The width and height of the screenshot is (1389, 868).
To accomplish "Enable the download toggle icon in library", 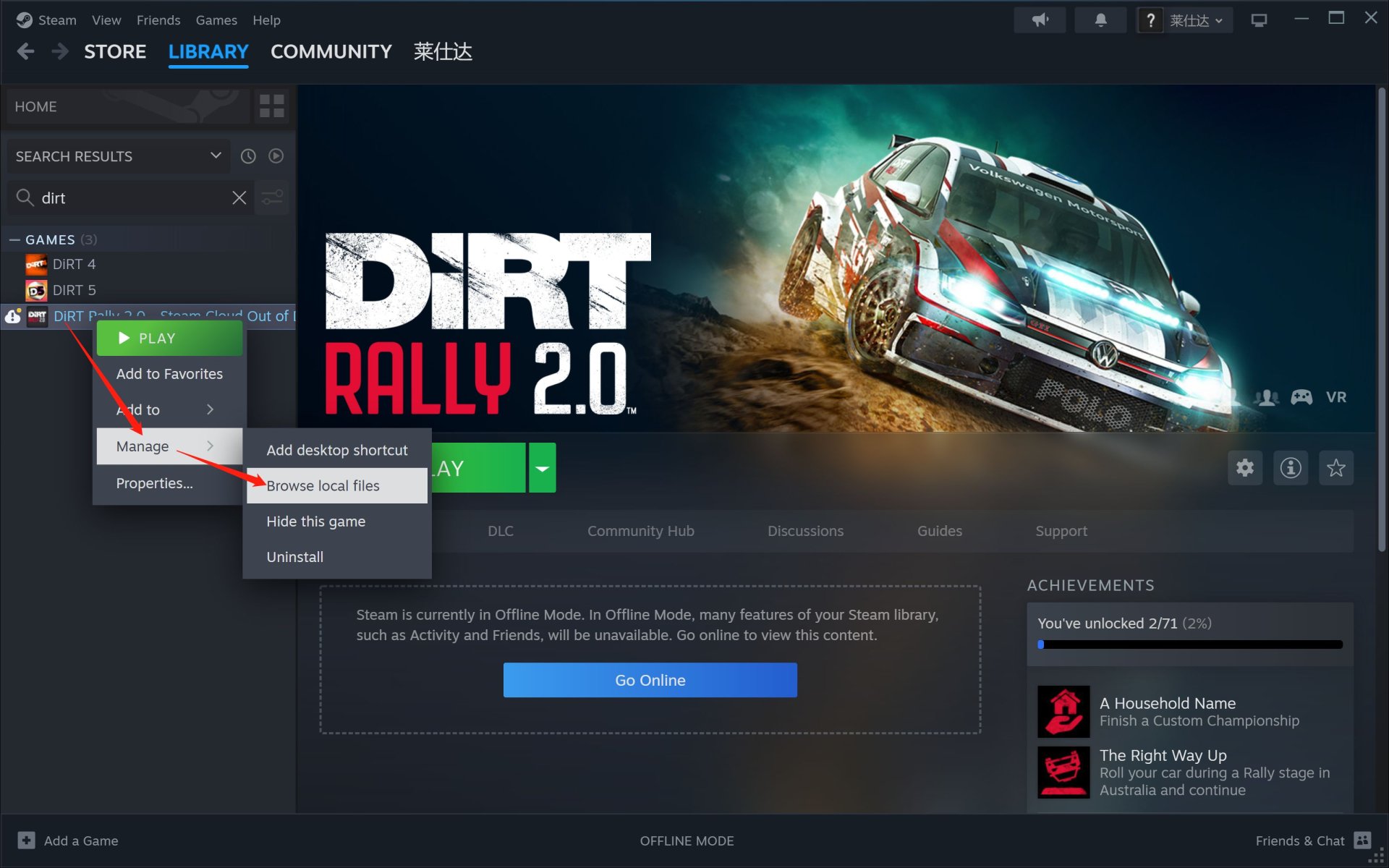I will [x=278, y=156].
